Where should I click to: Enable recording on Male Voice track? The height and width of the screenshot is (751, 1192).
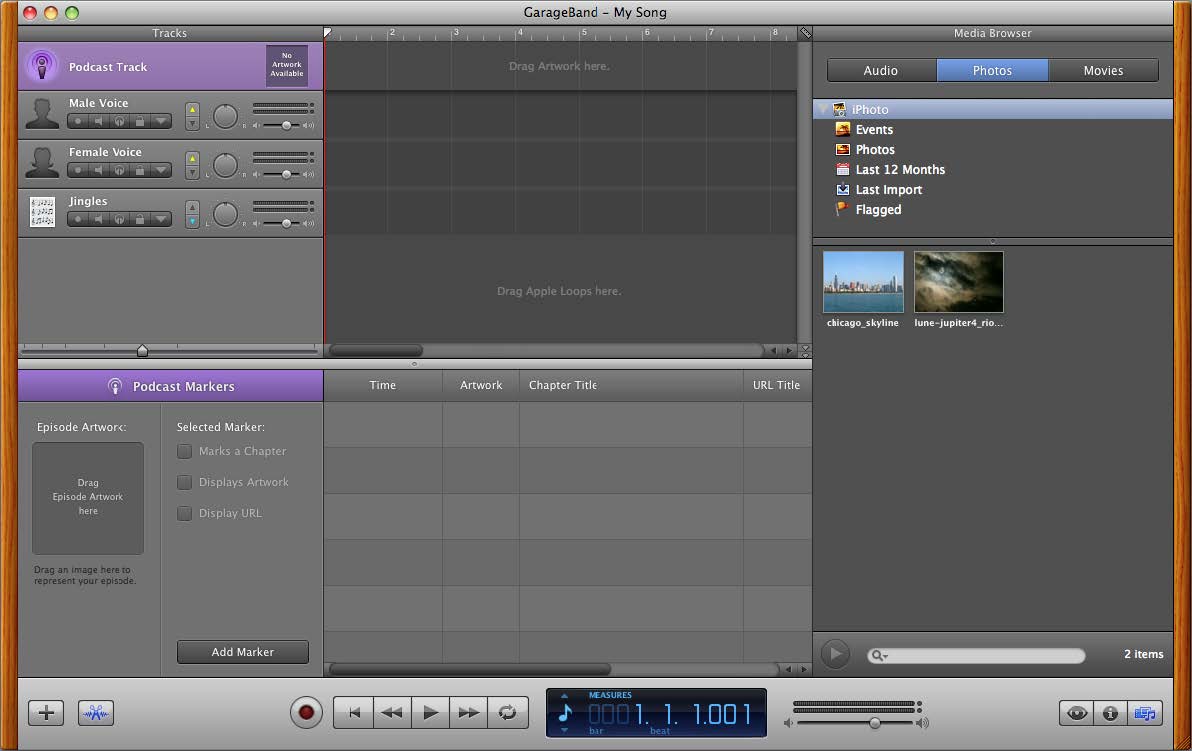pos(78,121)
